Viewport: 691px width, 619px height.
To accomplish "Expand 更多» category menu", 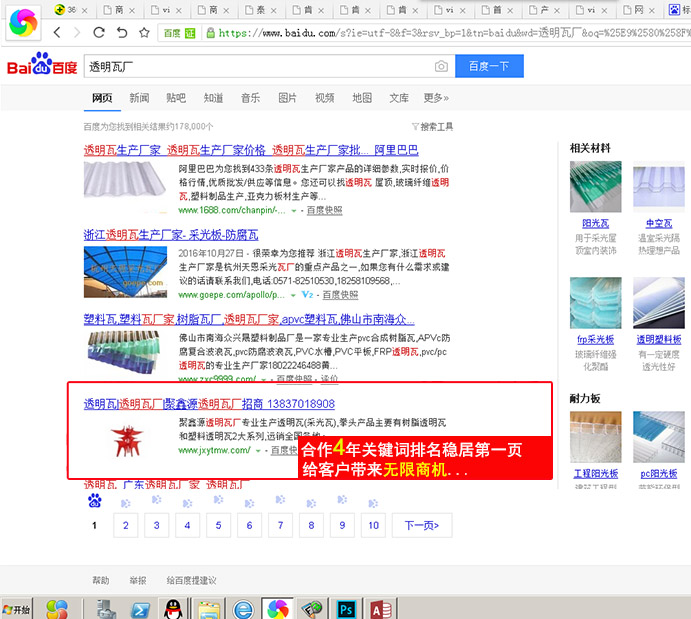I will click(436, 98).
